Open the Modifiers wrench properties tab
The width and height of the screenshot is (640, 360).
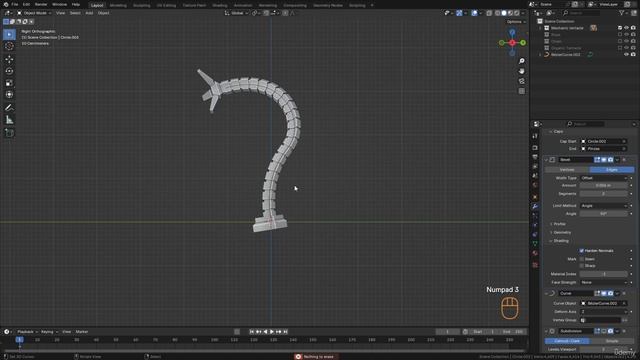coord(535,207)
